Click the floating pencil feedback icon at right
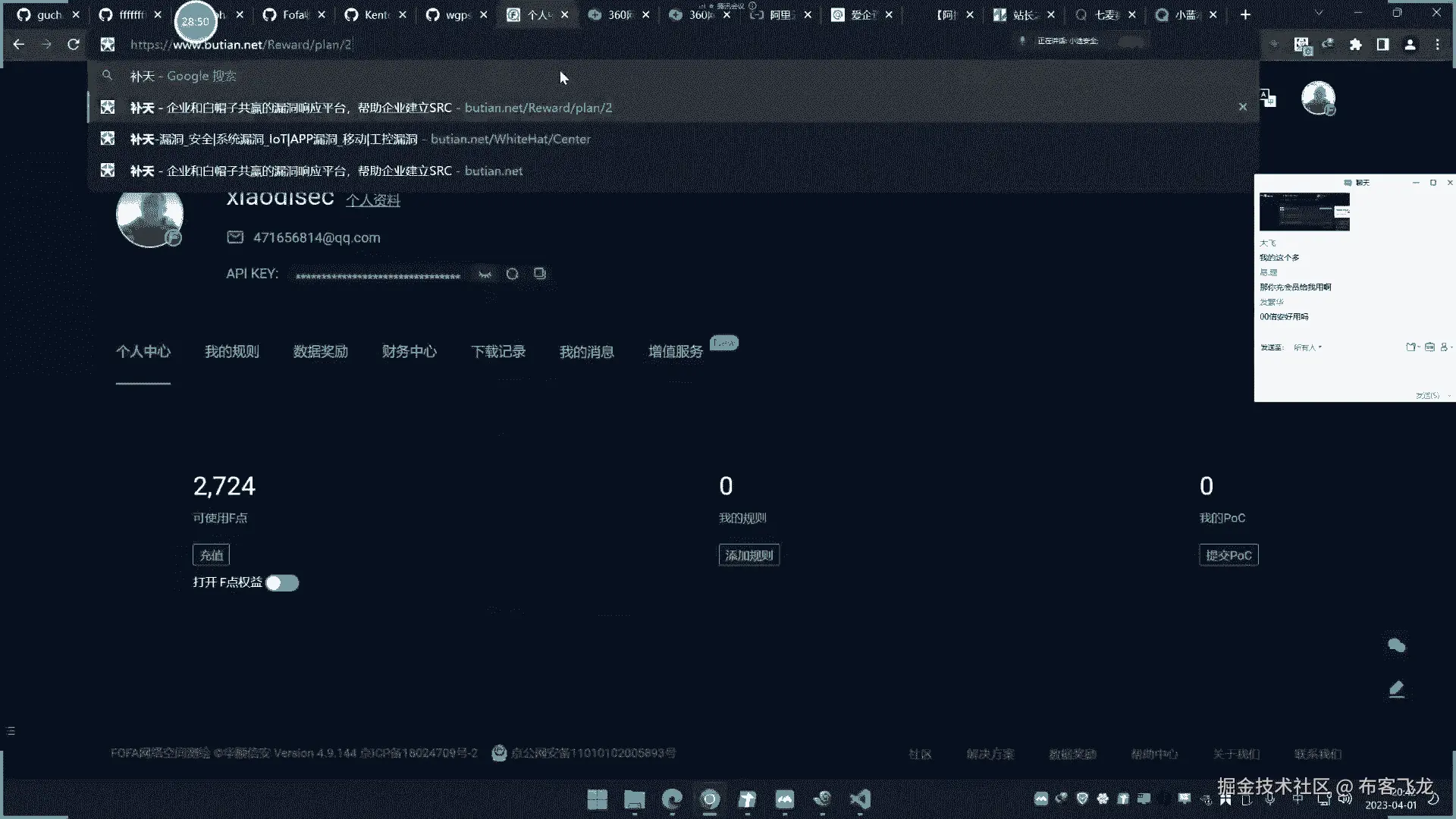 click(1396, 689)
